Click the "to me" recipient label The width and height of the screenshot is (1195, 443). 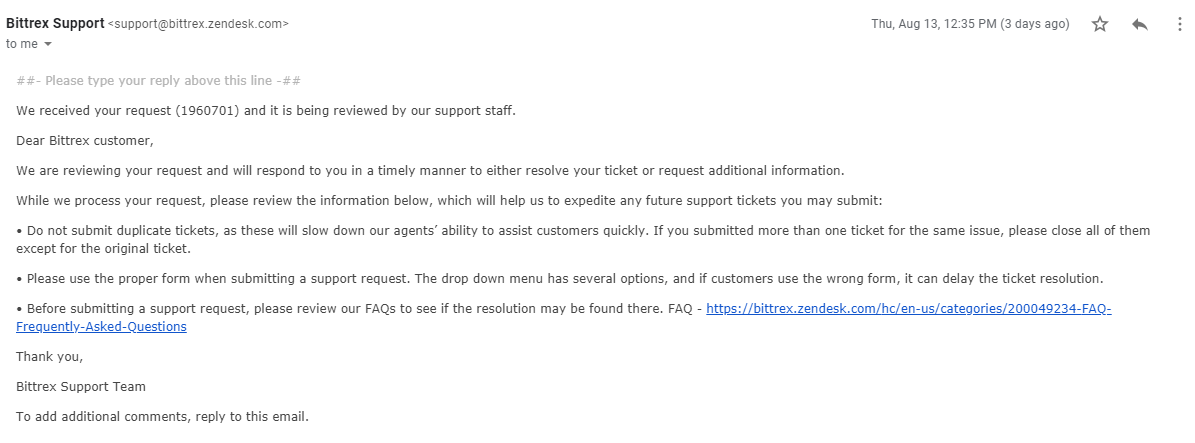coord(21,43)
